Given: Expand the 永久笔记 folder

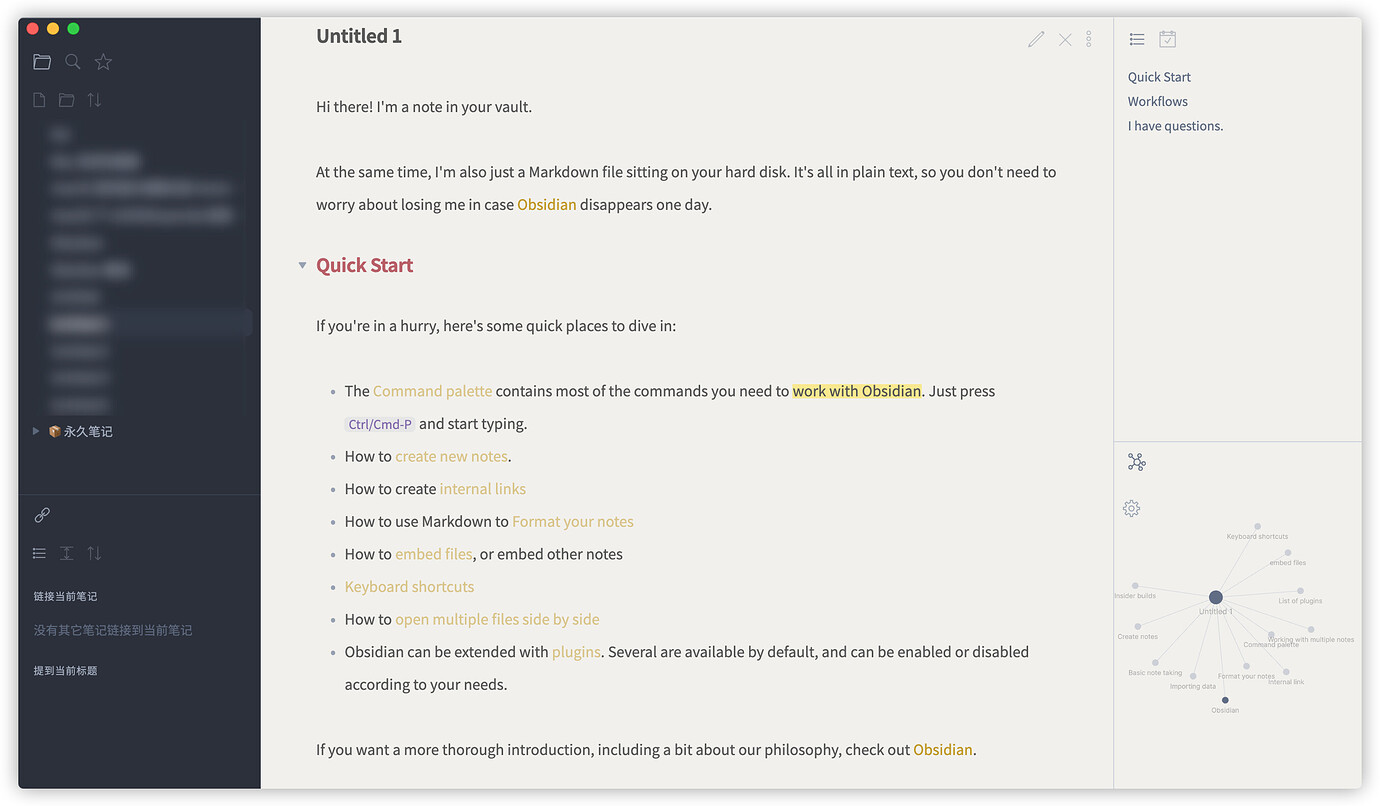Looking at the screenshot, I should [x=36, y=431].
